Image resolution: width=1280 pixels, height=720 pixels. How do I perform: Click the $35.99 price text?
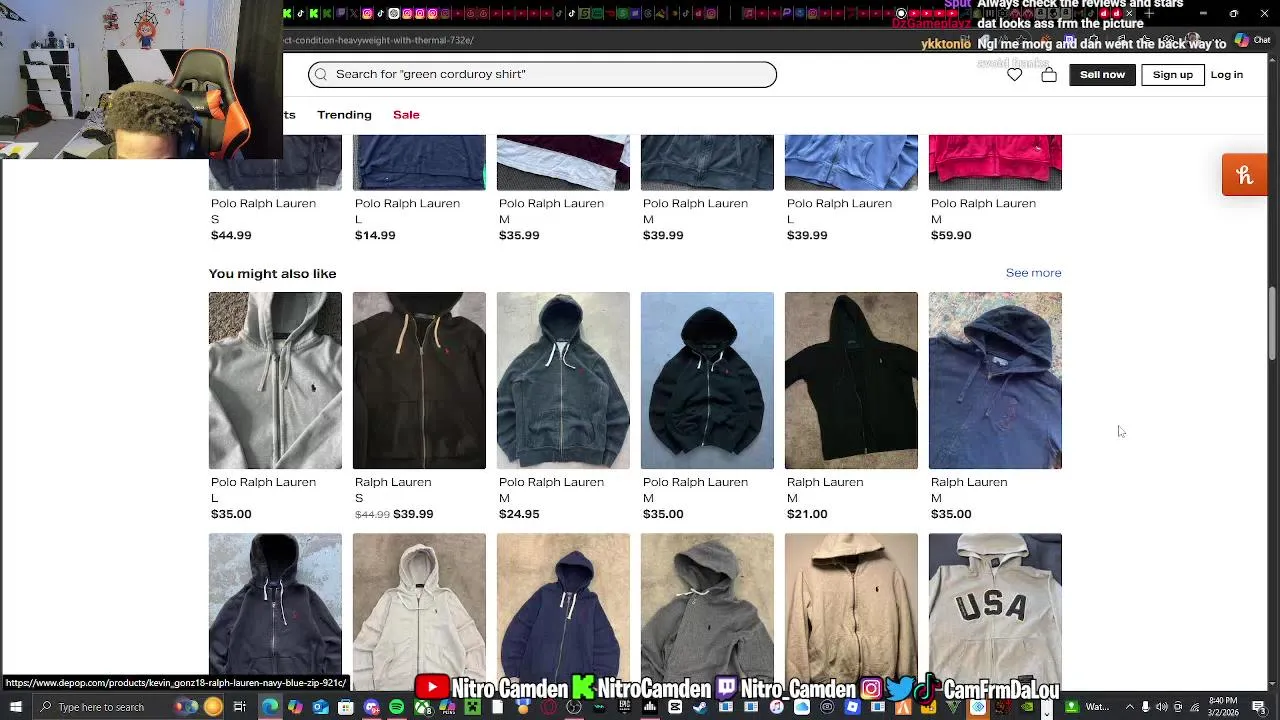[519, 235]
